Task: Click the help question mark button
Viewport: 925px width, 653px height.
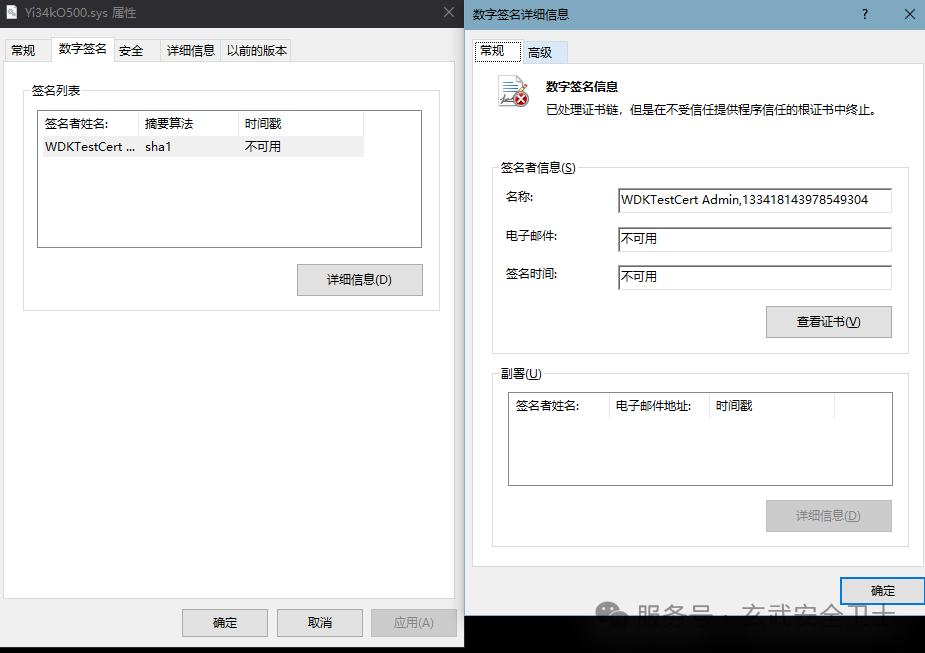Action: coord(864,14)
